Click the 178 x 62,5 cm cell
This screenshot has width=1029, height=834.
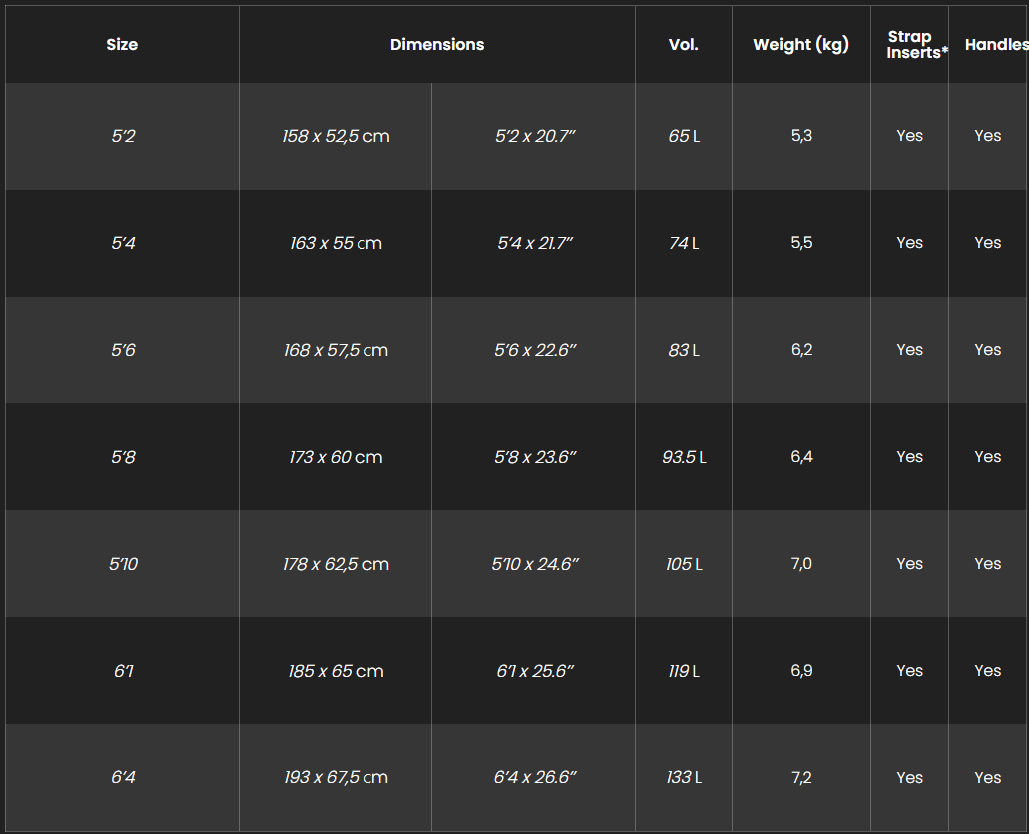point(336,564)
